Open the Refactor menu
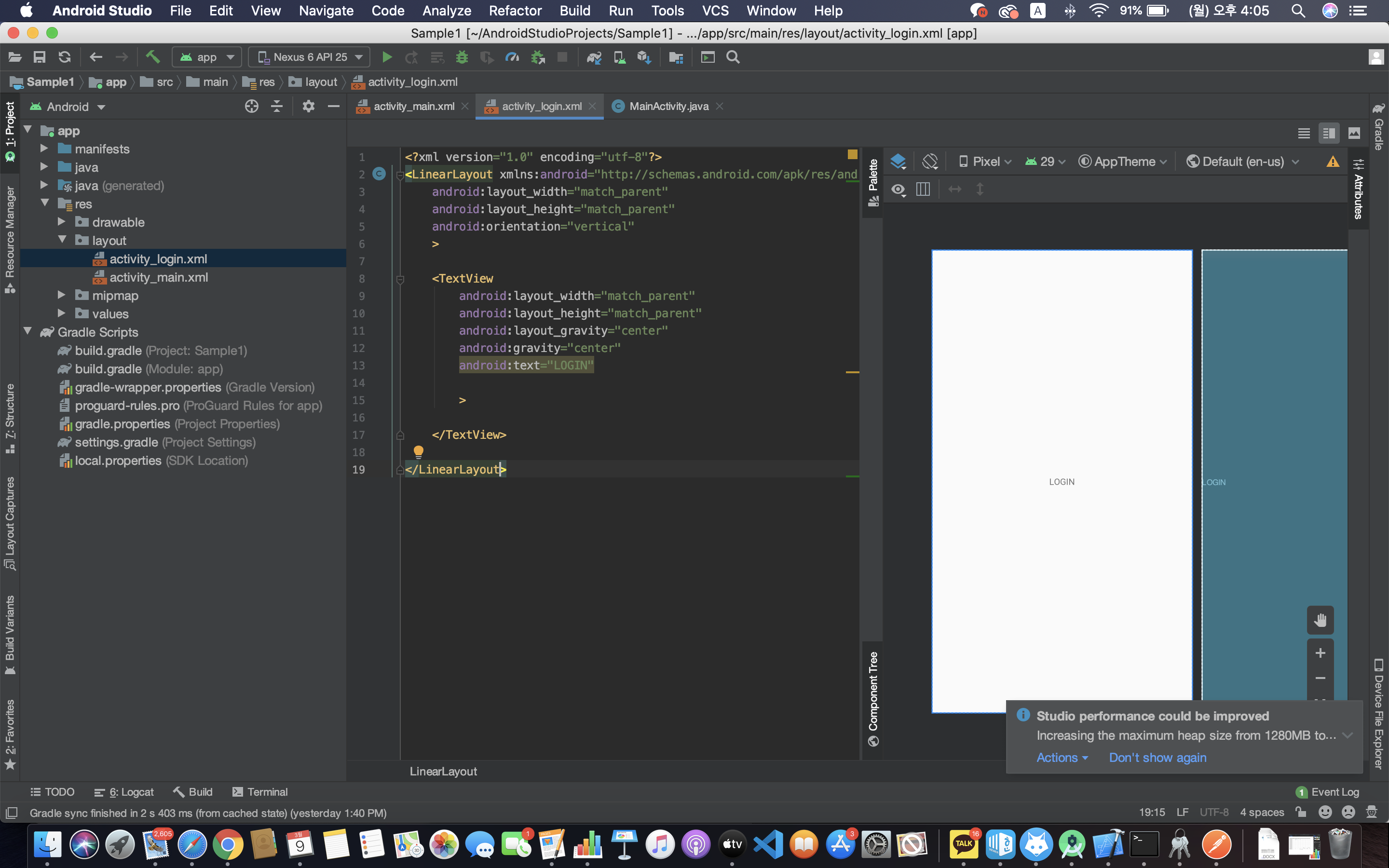 tap(515, 10)
